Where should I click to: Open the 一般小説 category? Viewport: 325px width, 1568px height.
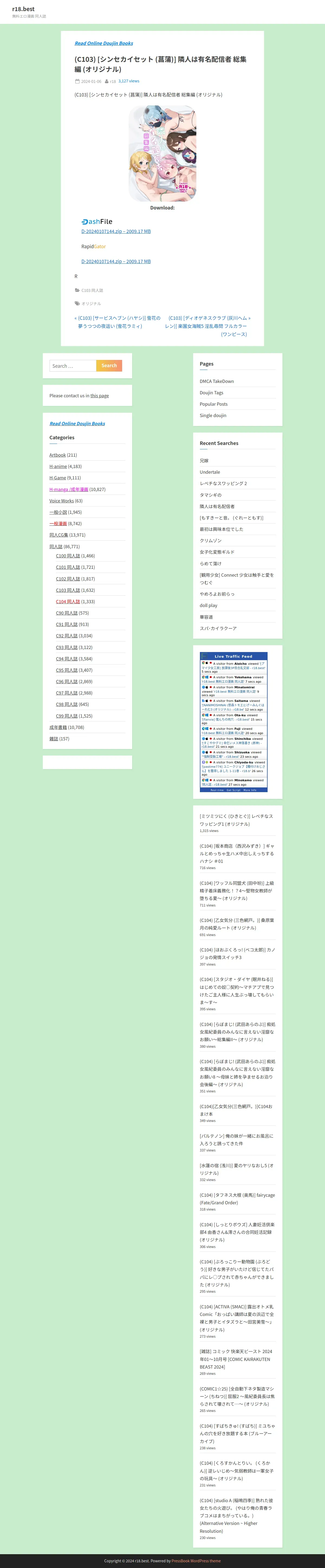point(58,512)
